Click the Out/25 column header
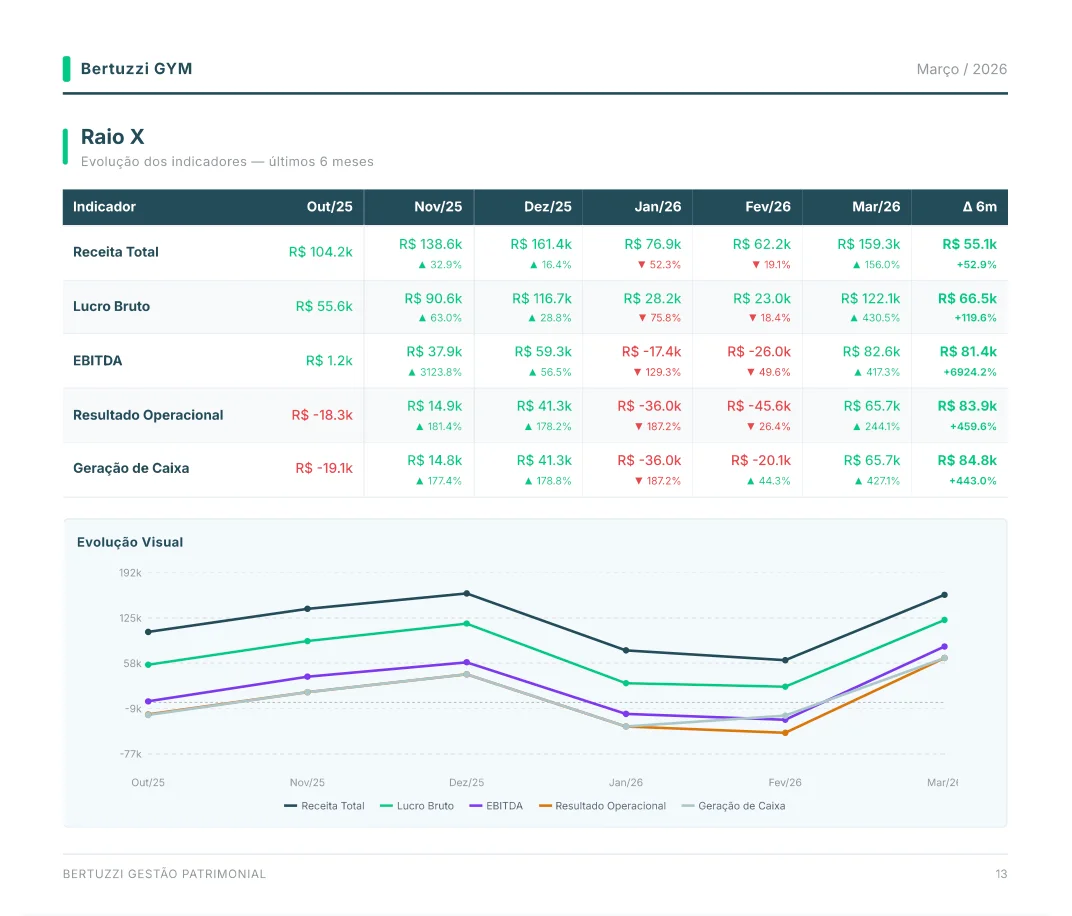This screenshot has width=1072, height=916. click(330, 206)
